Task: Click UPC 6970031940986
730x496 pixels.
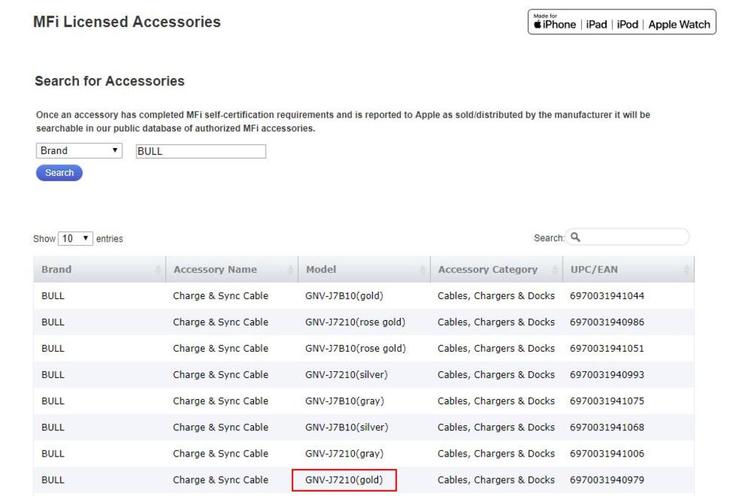Action: 607,322
